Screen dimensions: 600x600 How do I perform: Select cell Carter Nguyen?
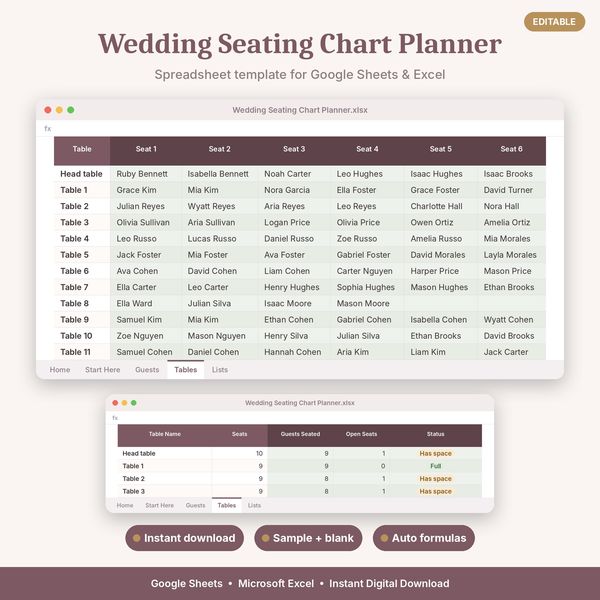click(367, 271)
